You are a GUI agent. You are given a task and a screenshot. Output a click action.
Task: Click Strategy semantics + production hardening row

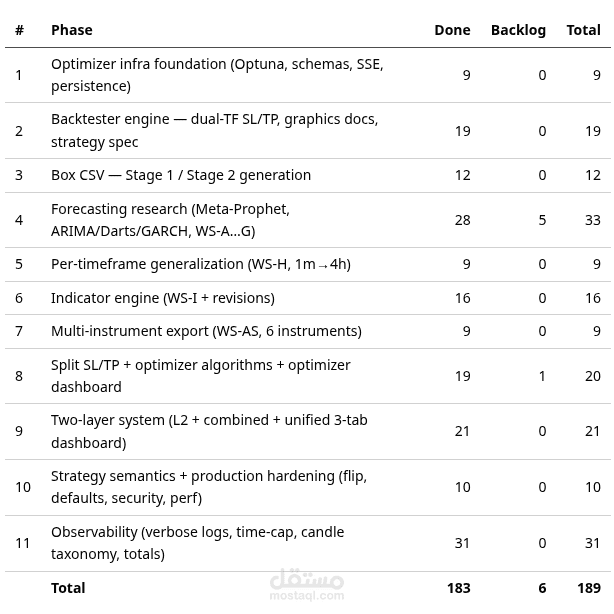(x=308, y=488)
